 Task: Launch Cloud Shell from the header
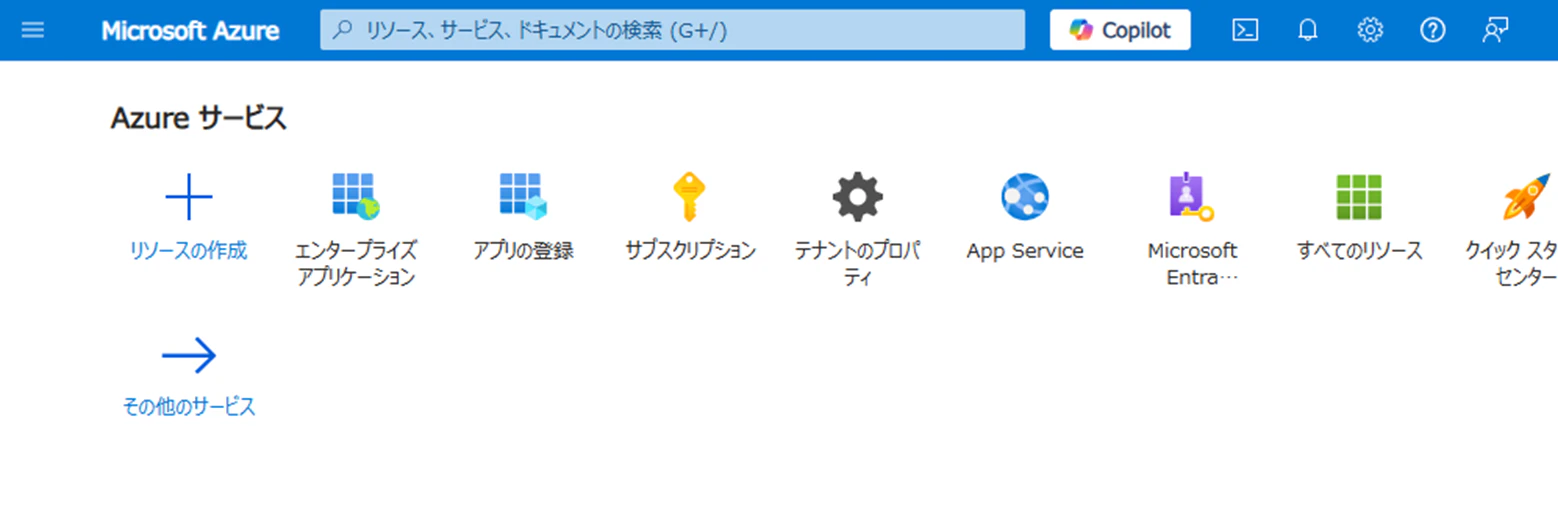click(x=1245, y=30)
